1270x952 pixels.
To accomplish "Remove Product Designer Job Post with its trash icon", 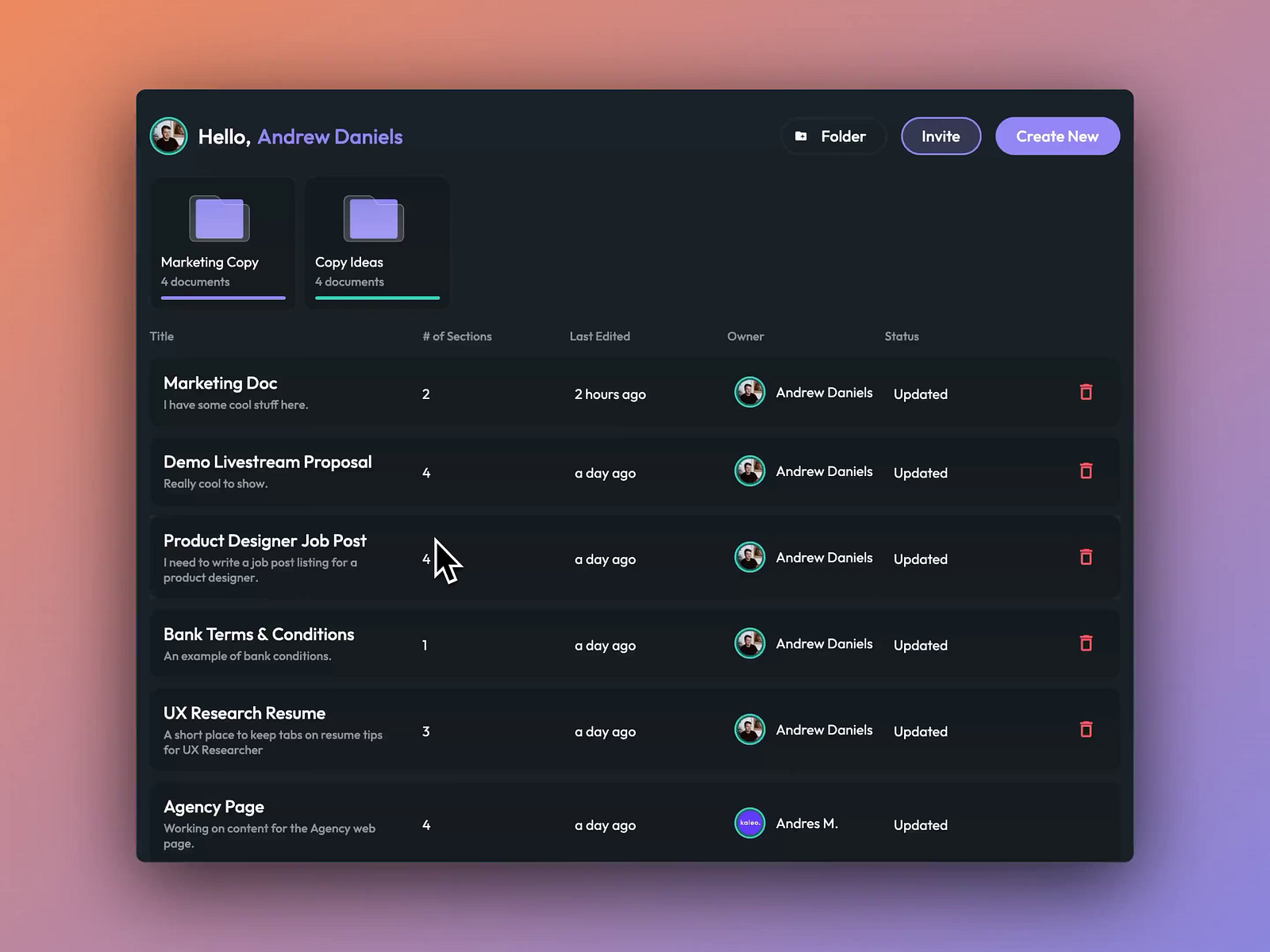I will pos(1086,557).
